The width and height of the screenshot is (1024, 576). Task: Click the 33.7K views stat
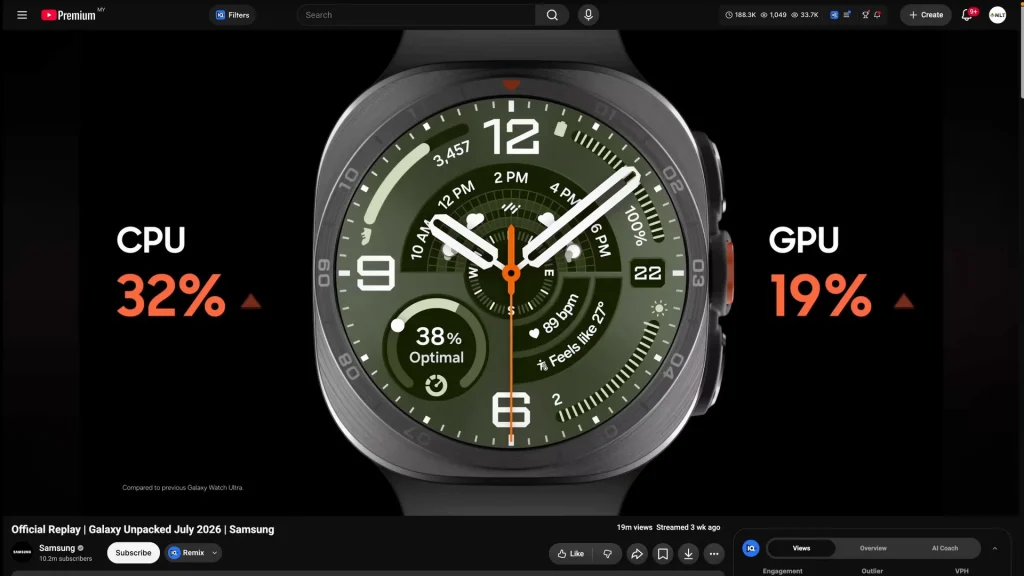tap(805, 15)
